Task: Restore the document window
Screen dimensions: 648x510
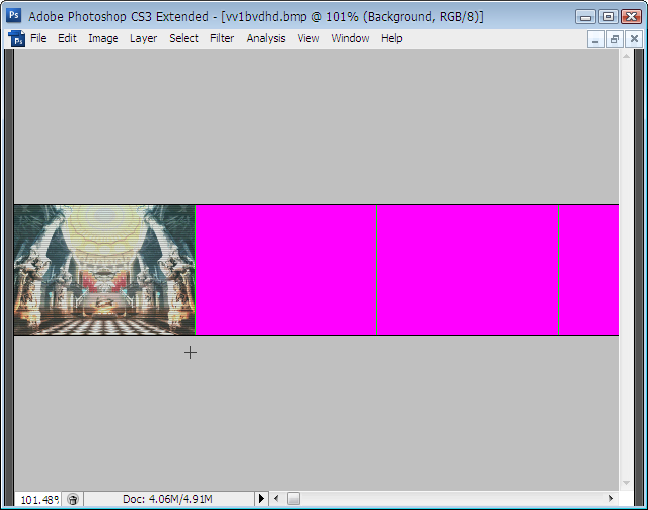Action: [x=615, y=39]
